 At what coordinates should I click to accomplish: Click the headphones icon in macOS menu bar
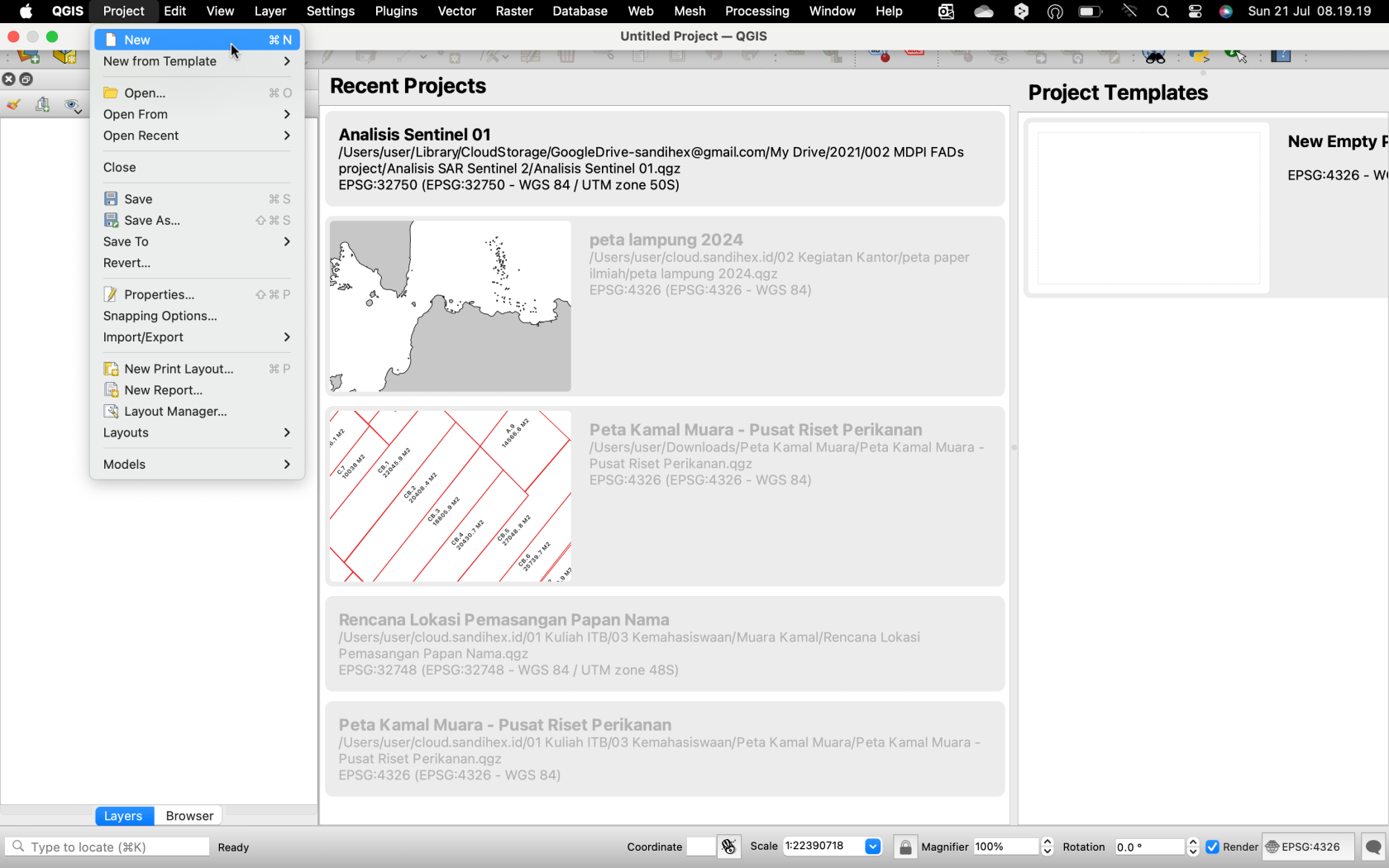1055,12
